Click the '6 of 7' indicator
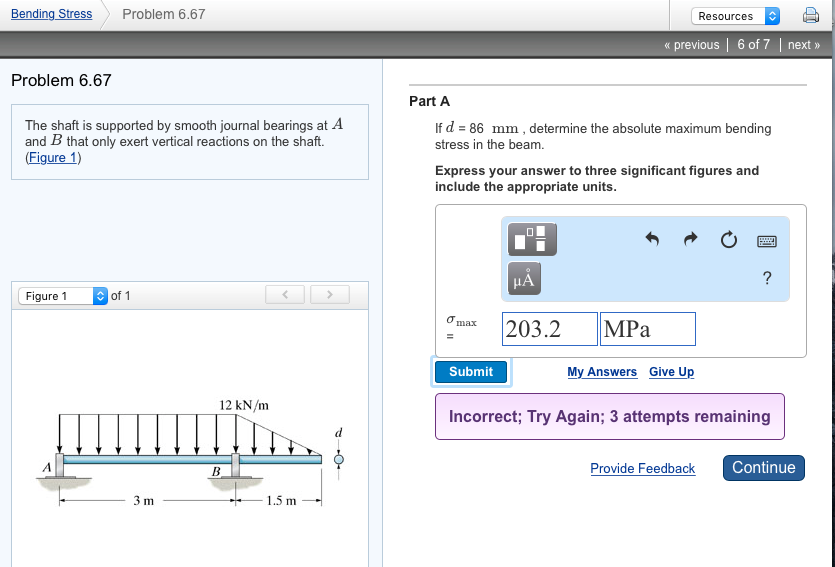835x567 pixels. [754, 45]
